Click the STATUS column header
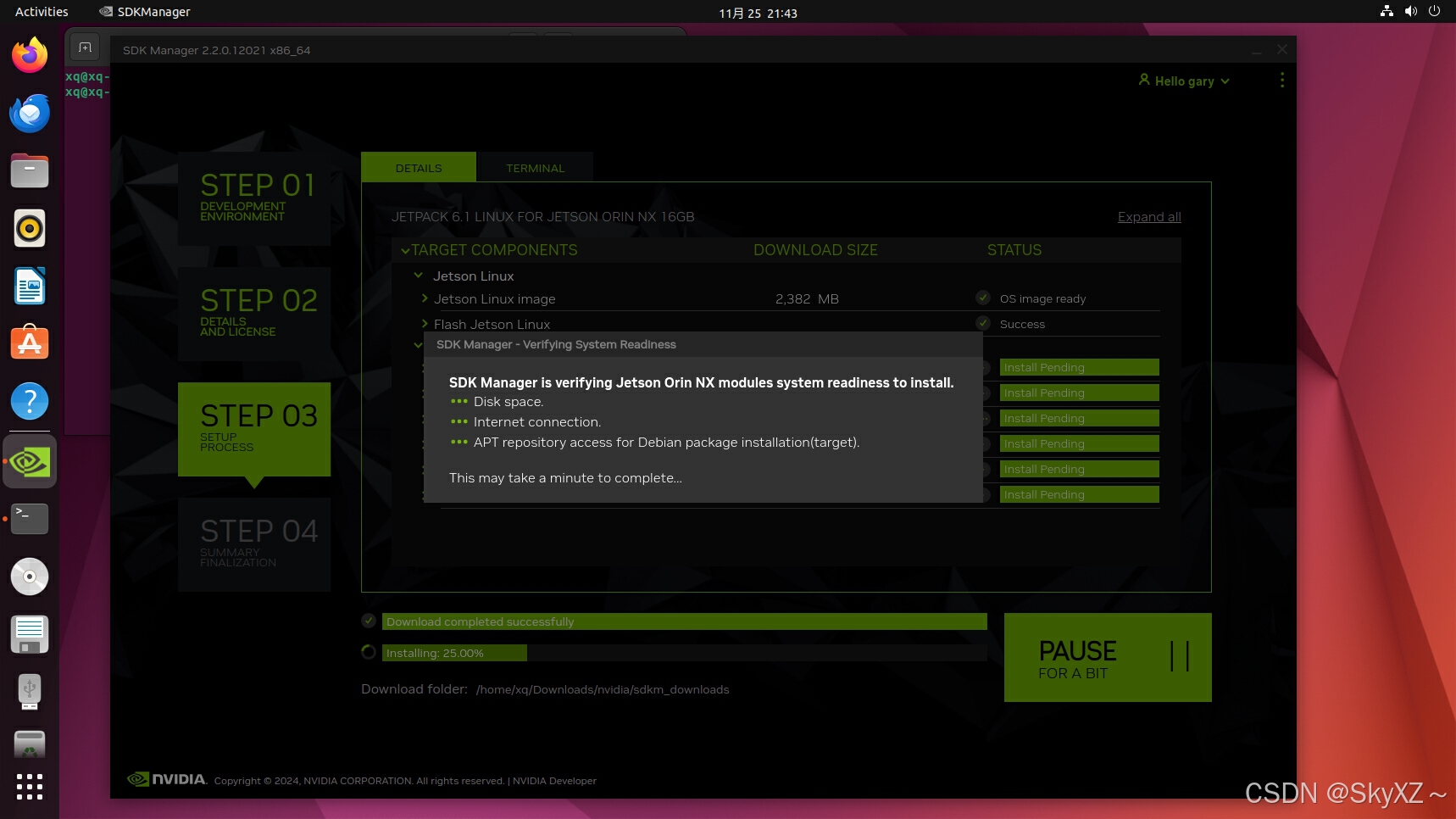This screenshot has width=1456, height=819. coord(1014,250)
